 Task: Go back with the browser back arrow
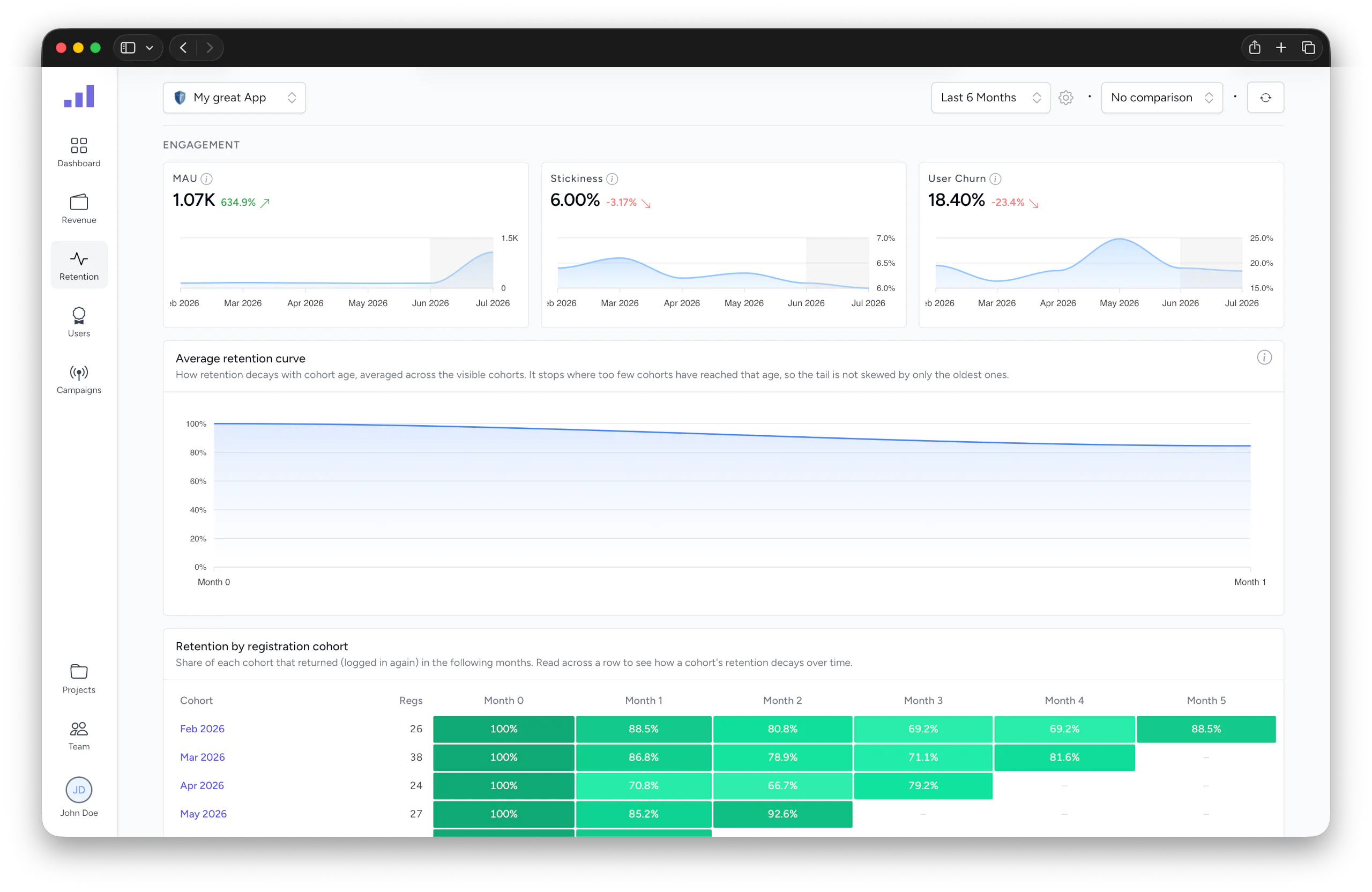[x=183, y=48]
